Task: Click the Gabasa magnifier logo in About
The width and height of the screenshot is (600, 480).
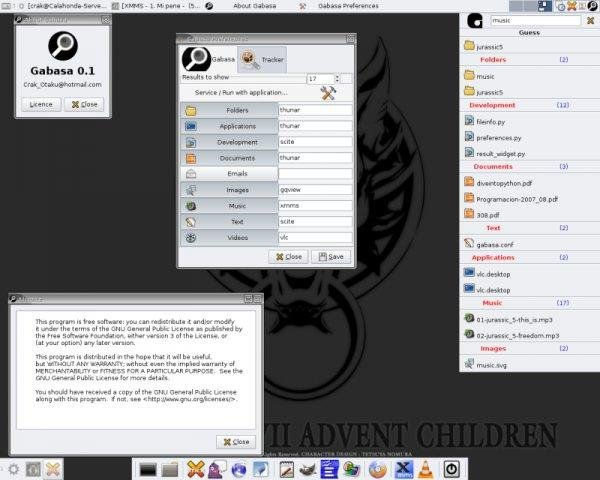Action: (x=63, y=46)
